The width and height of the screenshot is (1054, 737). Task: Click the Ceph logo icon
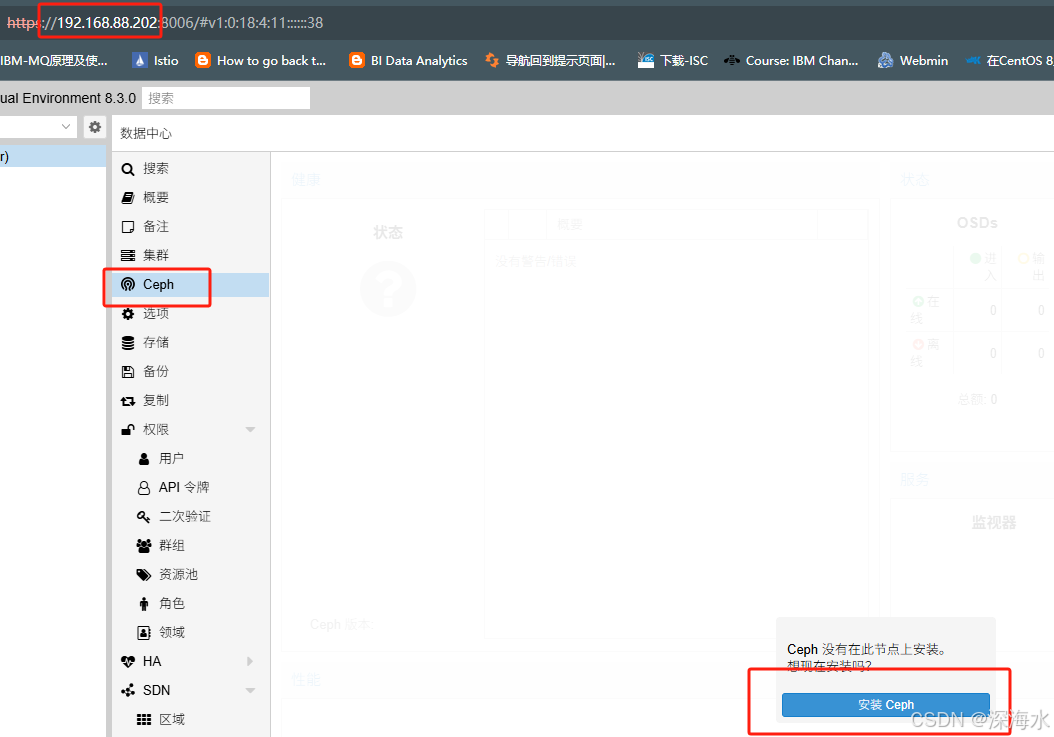pos(128,284)
